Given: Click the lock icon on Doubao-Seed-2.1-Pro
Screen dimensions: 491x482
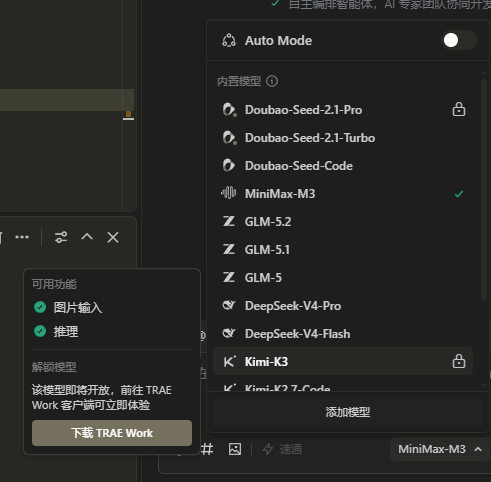Looking at the screenshot, I should click(x=459, y=109).
